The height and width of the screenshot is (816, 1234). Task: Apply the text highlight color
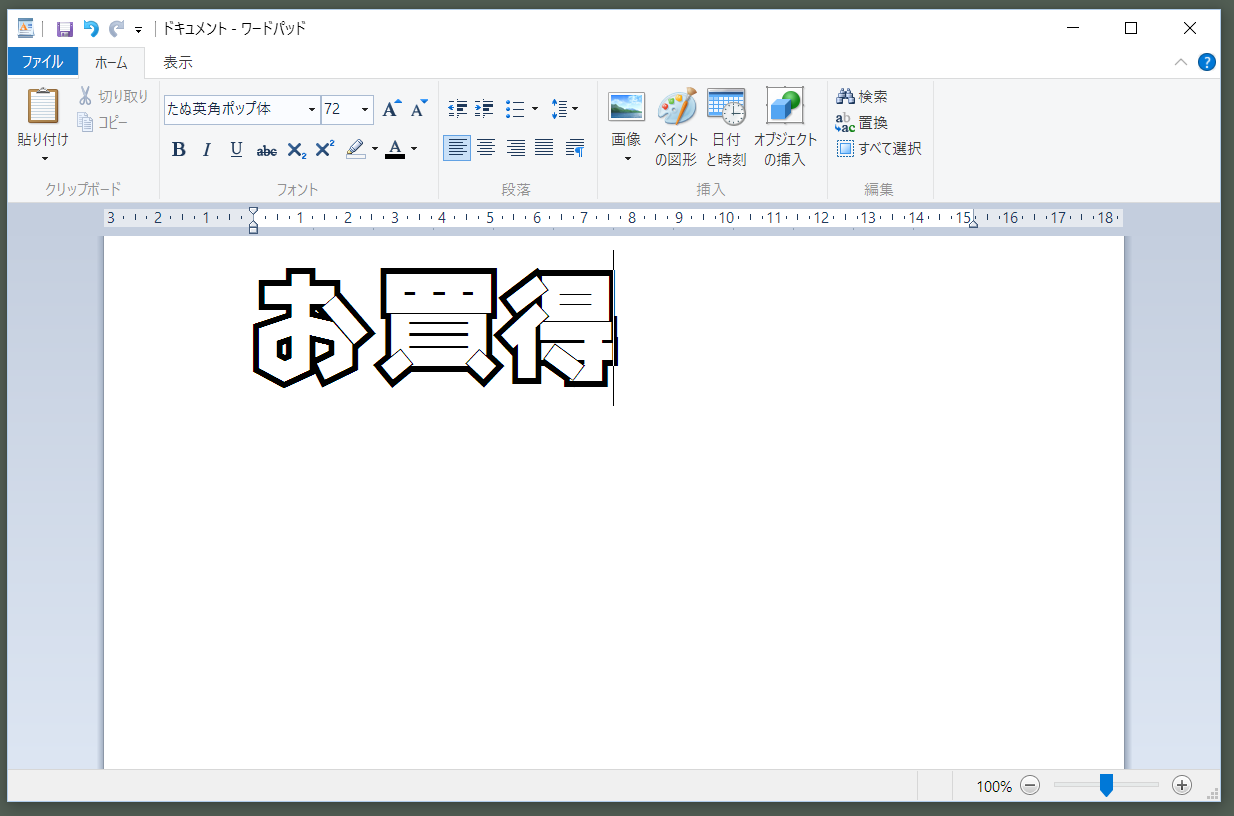(x=356, y=149)
